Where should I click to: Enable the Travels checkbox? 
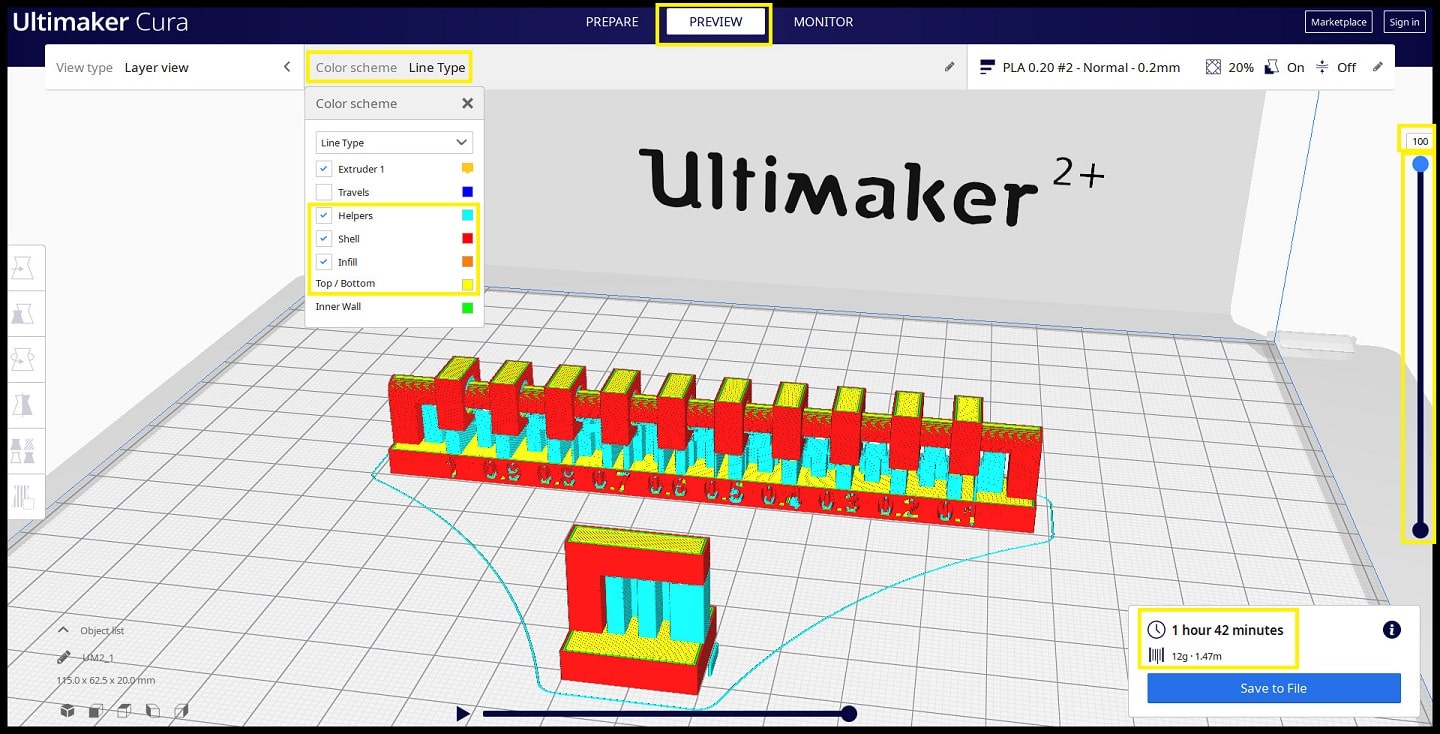(x=323, y=192)
